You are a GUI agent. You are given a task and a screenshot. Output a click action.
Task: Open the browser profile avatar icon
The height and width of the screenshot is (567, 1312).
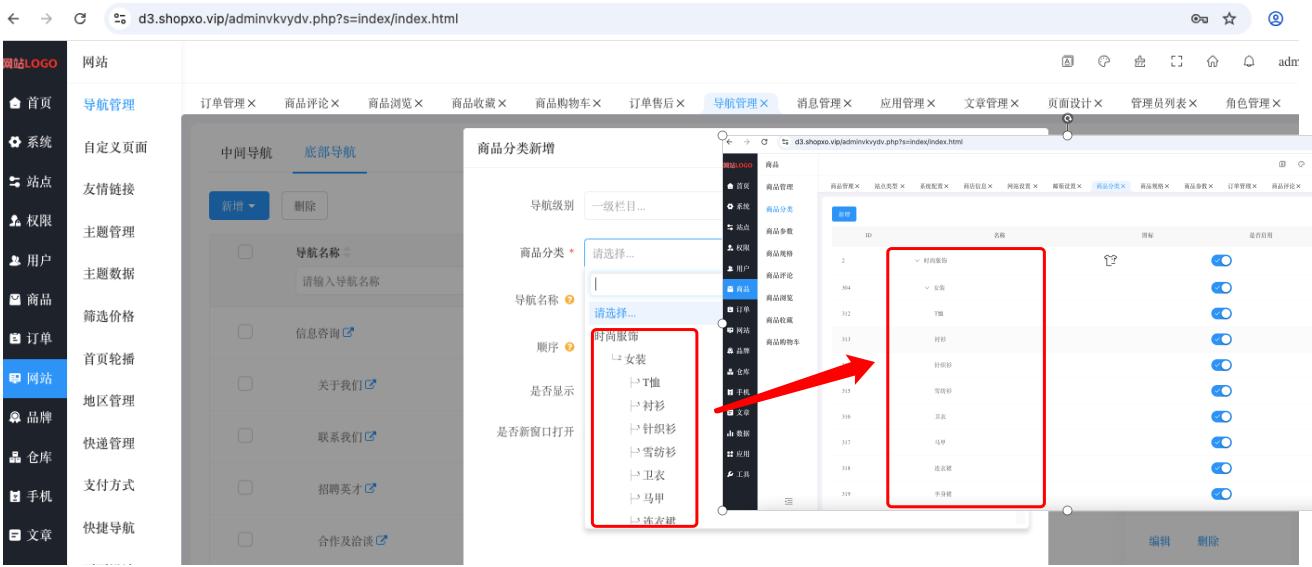click(x=1276, y=18)
